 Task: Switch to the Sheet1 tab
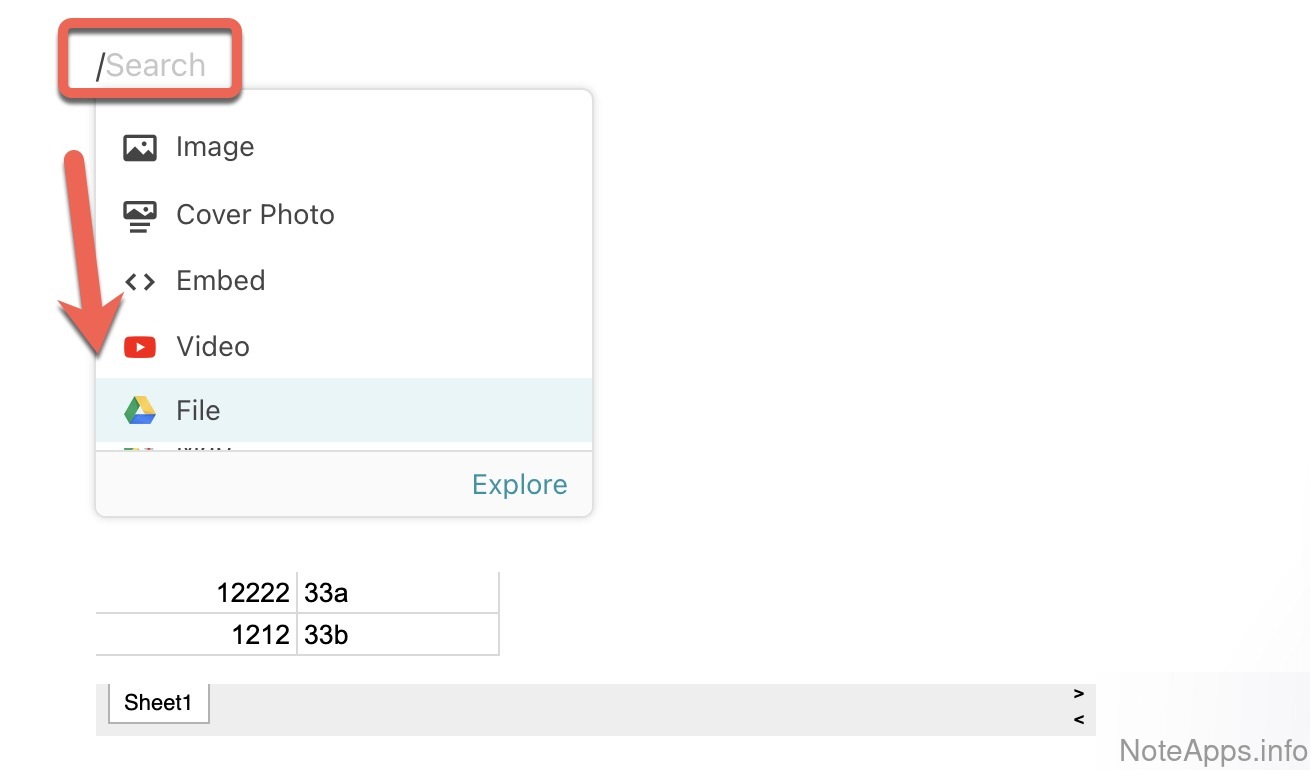pos(158,703)
